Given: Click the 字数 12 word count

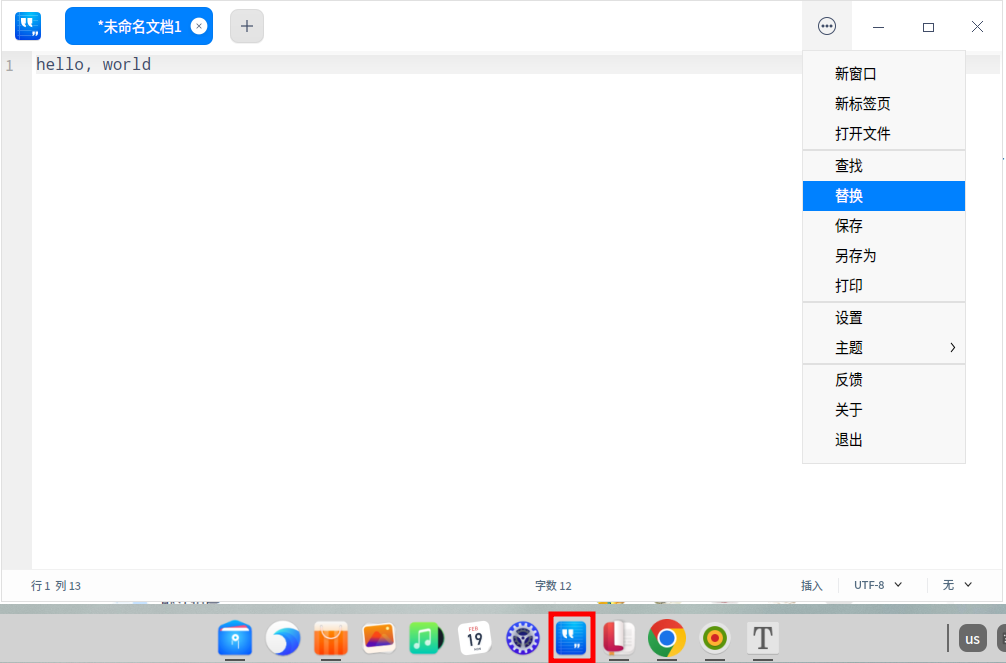Looking at the screenshot, I should 553,586.
